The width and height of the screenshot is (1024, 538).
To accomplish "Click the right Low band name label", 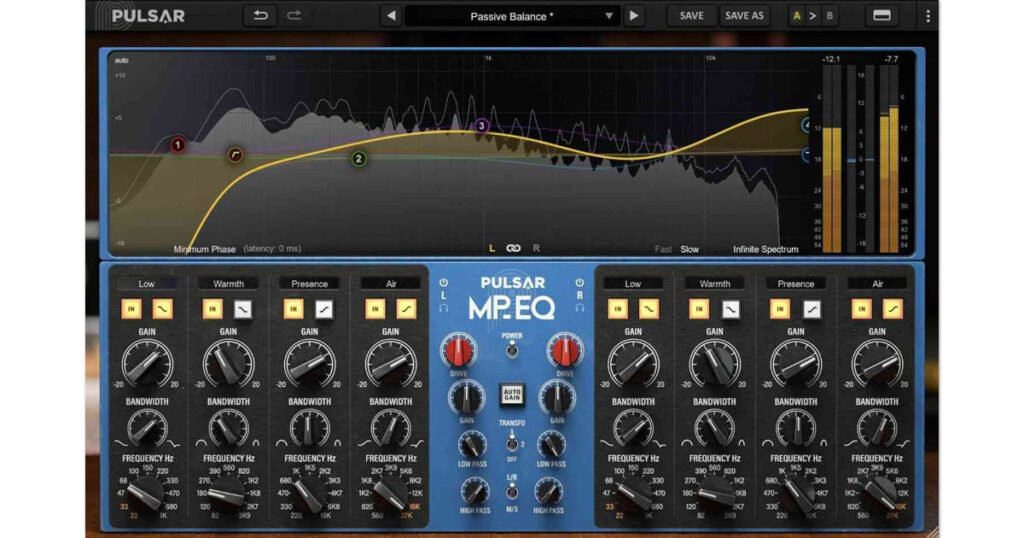I will (633, 284).
